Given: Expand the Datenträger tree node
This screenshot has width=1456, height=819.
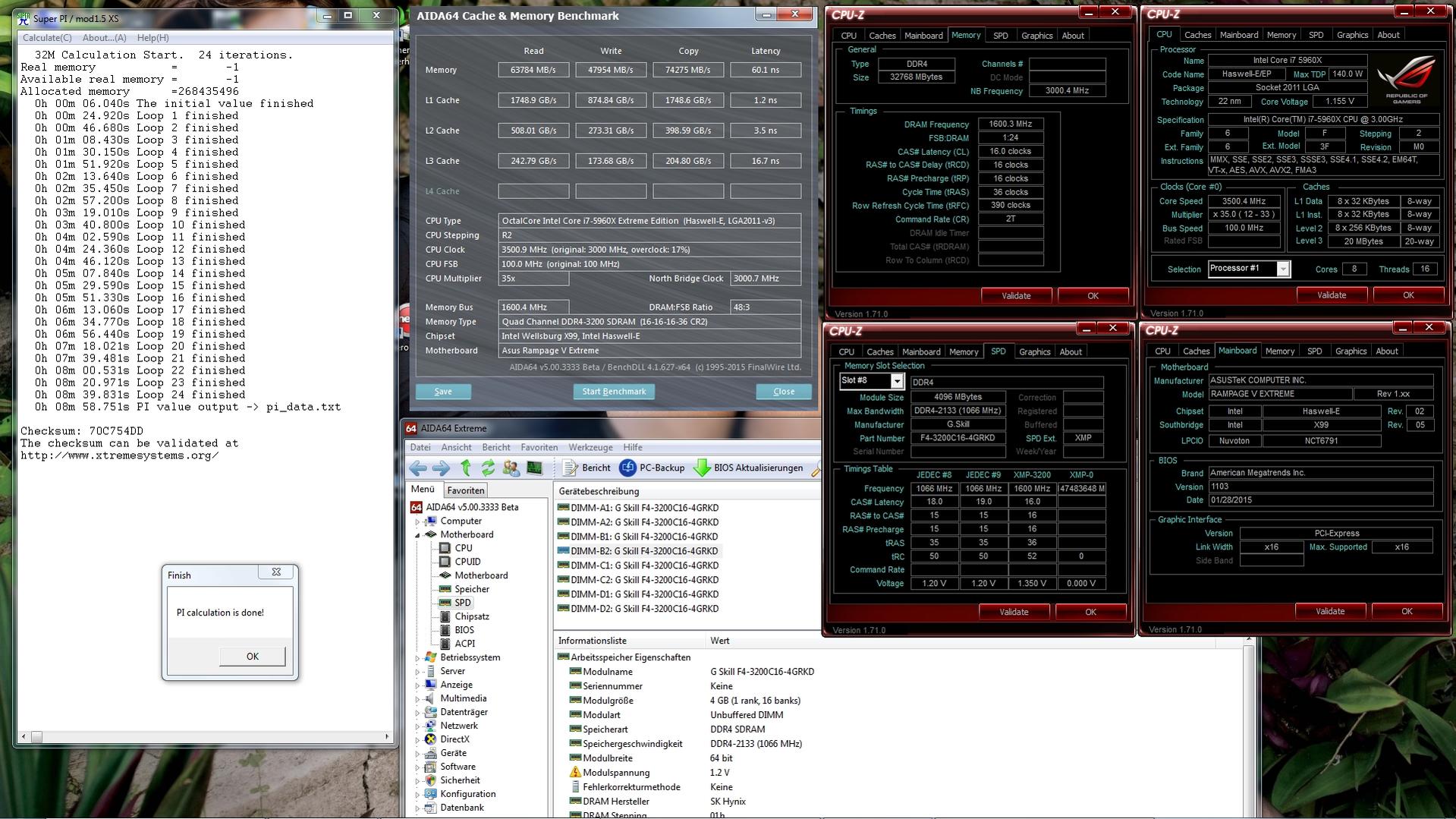Looking at the screenshot, I should (417, 713).
